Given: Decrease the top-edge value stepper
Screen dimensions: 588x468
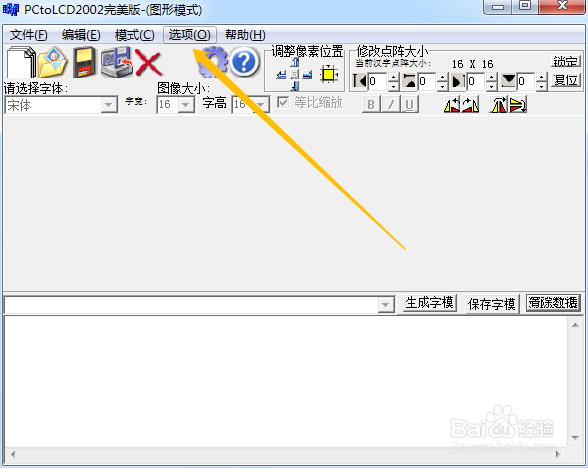Looking at the screenshot, I should [x=443, y=86].
